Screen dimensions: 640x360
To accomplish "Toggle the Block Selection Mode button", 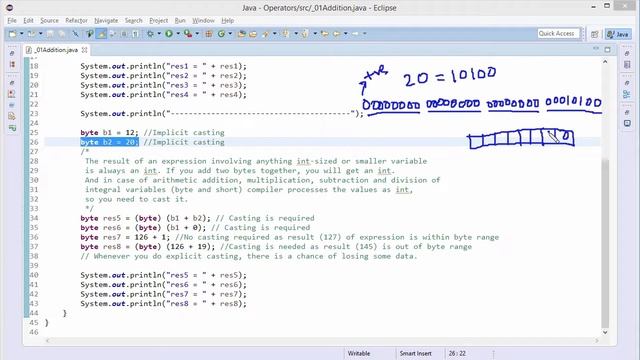I will coord(124,34).
